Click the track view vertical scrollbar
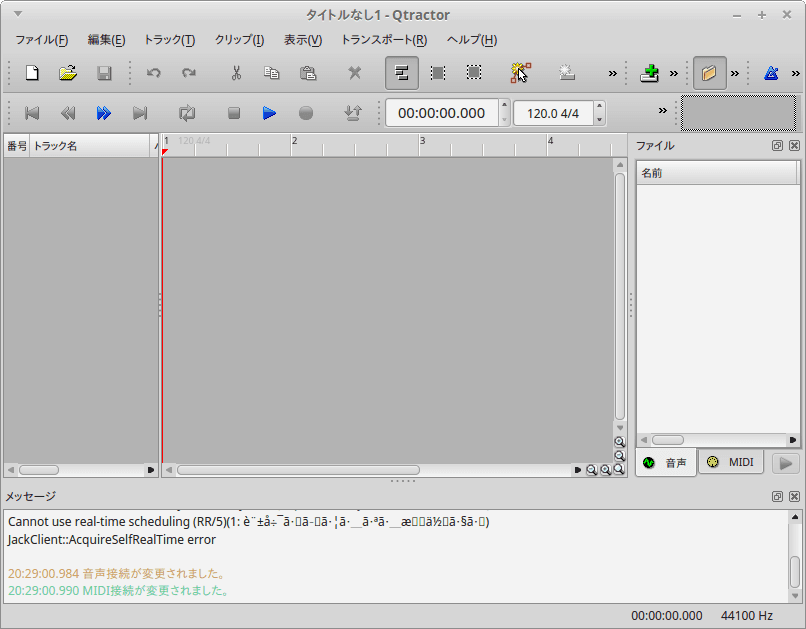This screenshot has width=806, height=629. click(620, 297)
